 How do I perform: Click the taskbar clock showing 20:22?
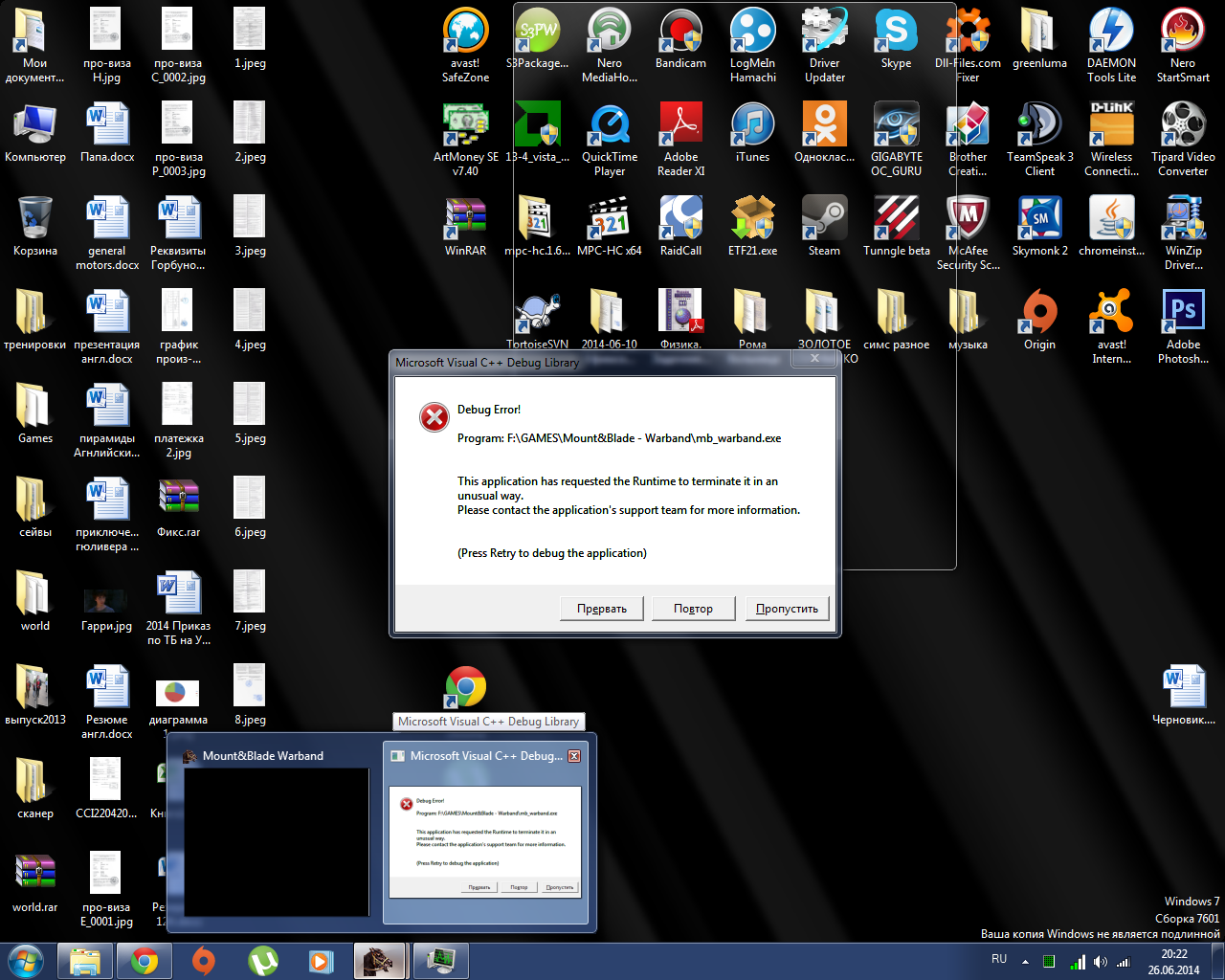point(1173,961)
